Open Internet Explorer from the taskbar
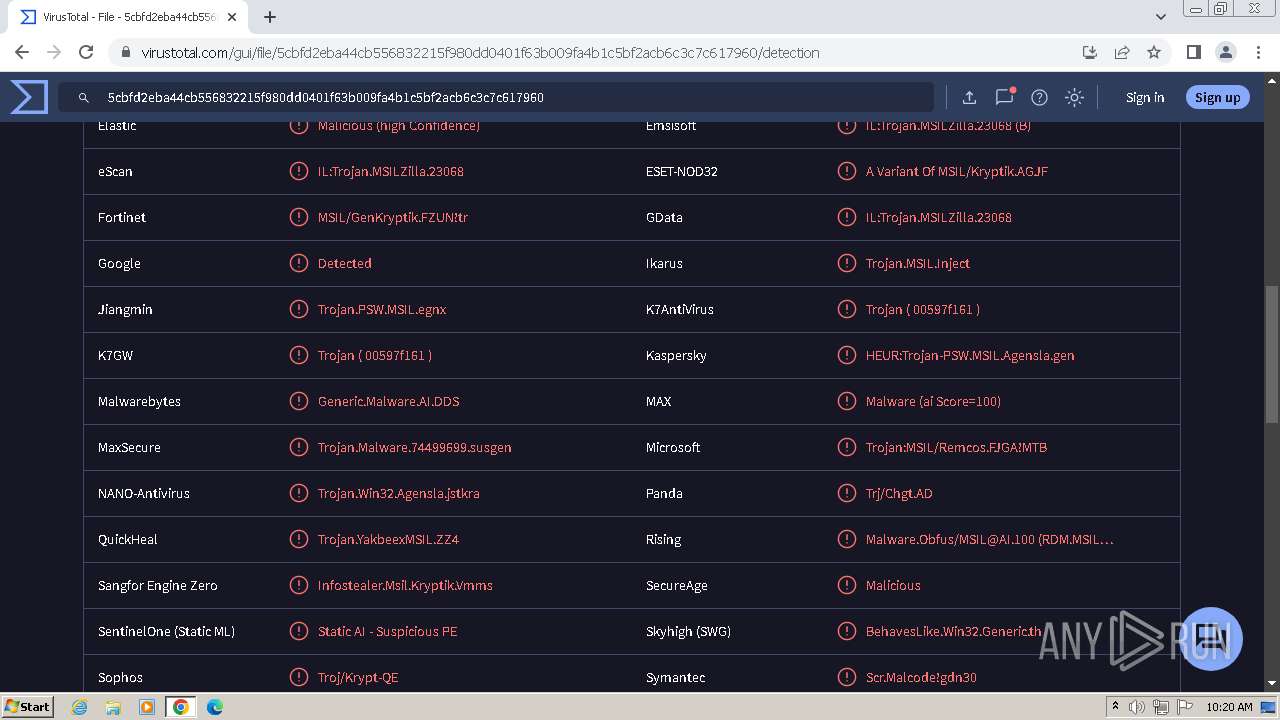This screenshot has width=1280, height=720. (79, 707)
